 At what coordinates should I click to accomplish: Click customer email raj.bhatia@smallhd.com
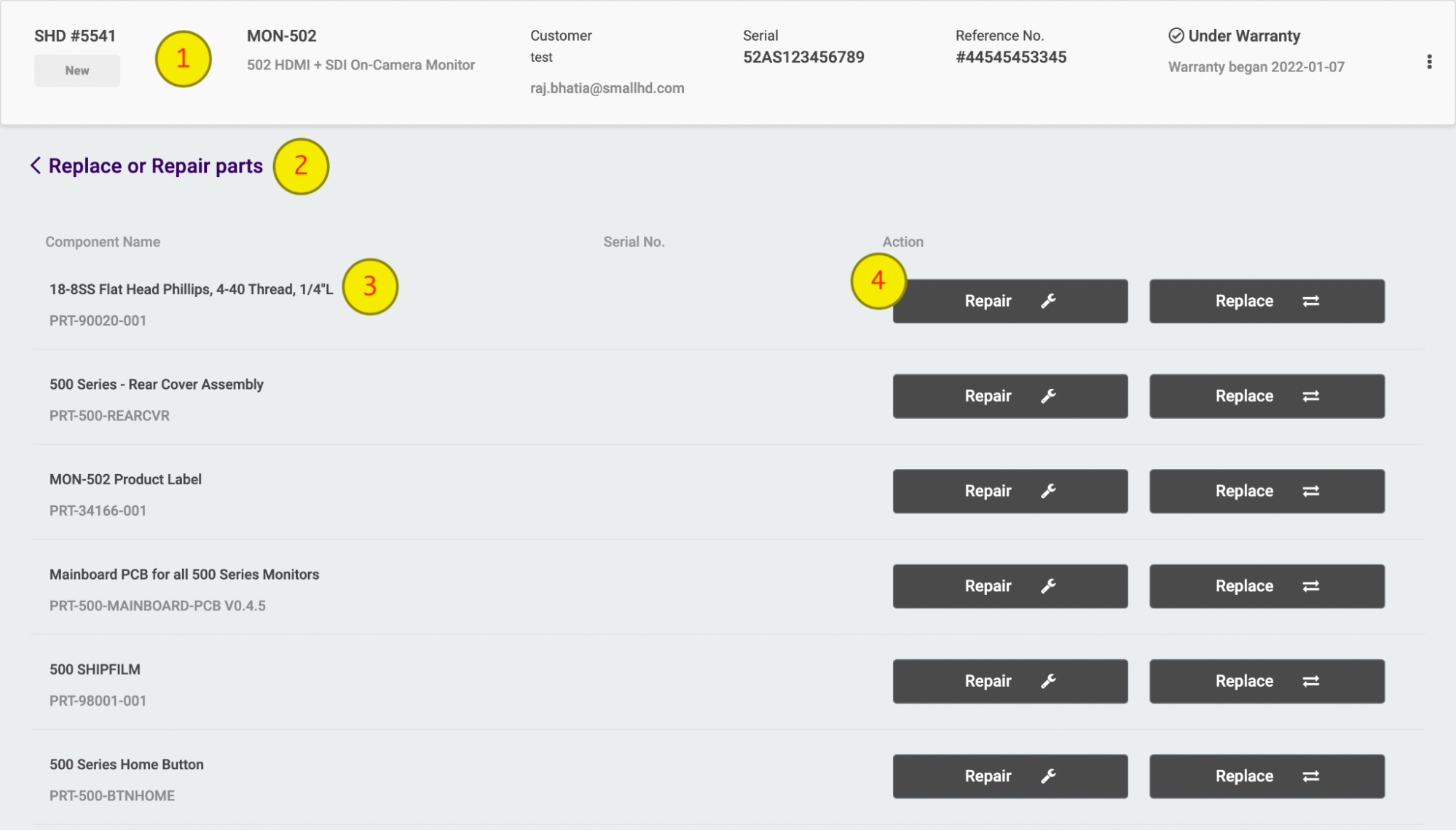click(607, 88)
